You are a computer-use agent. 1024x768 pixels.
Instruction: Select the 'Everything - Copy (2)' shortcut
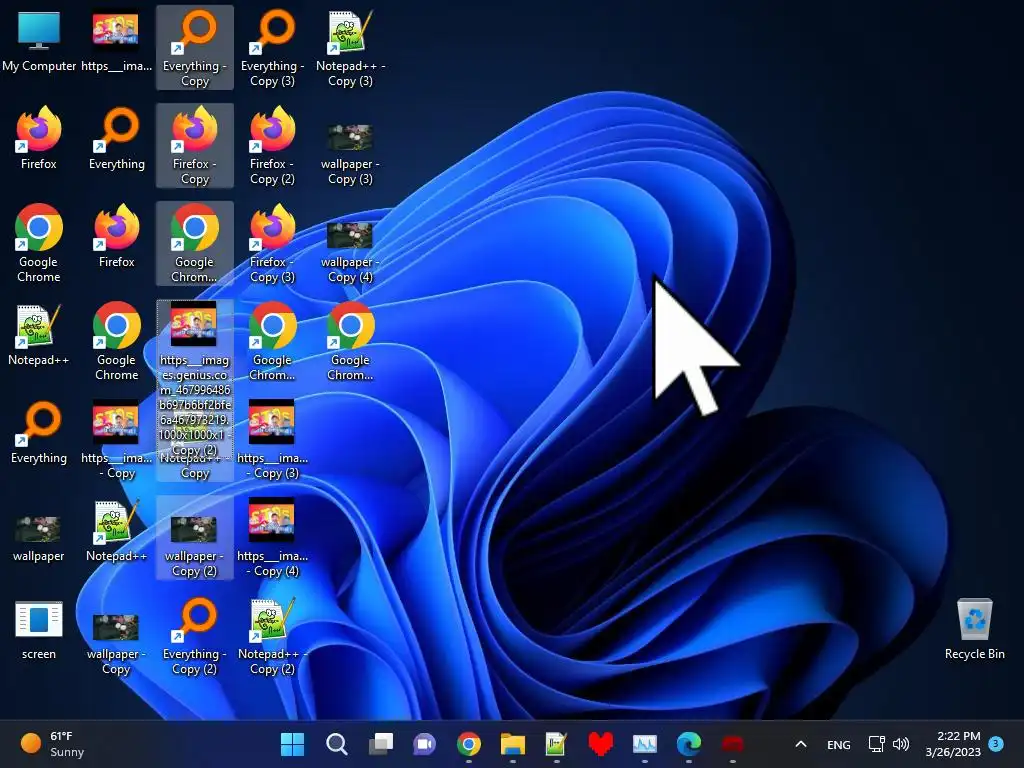[195, 635]
